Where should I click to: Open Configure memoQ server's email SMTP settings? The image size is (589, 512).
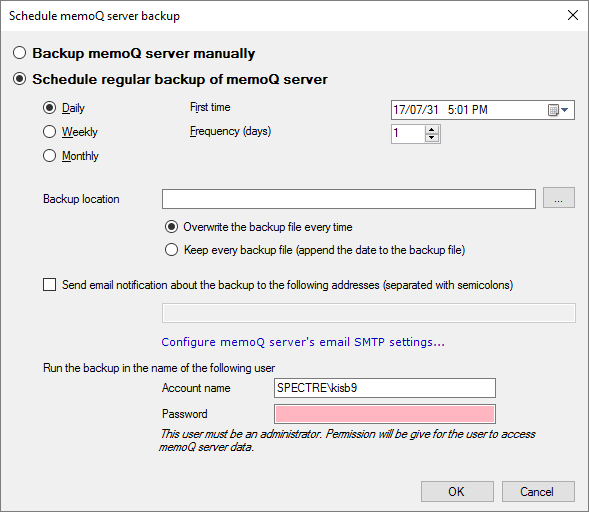(303, 342)
